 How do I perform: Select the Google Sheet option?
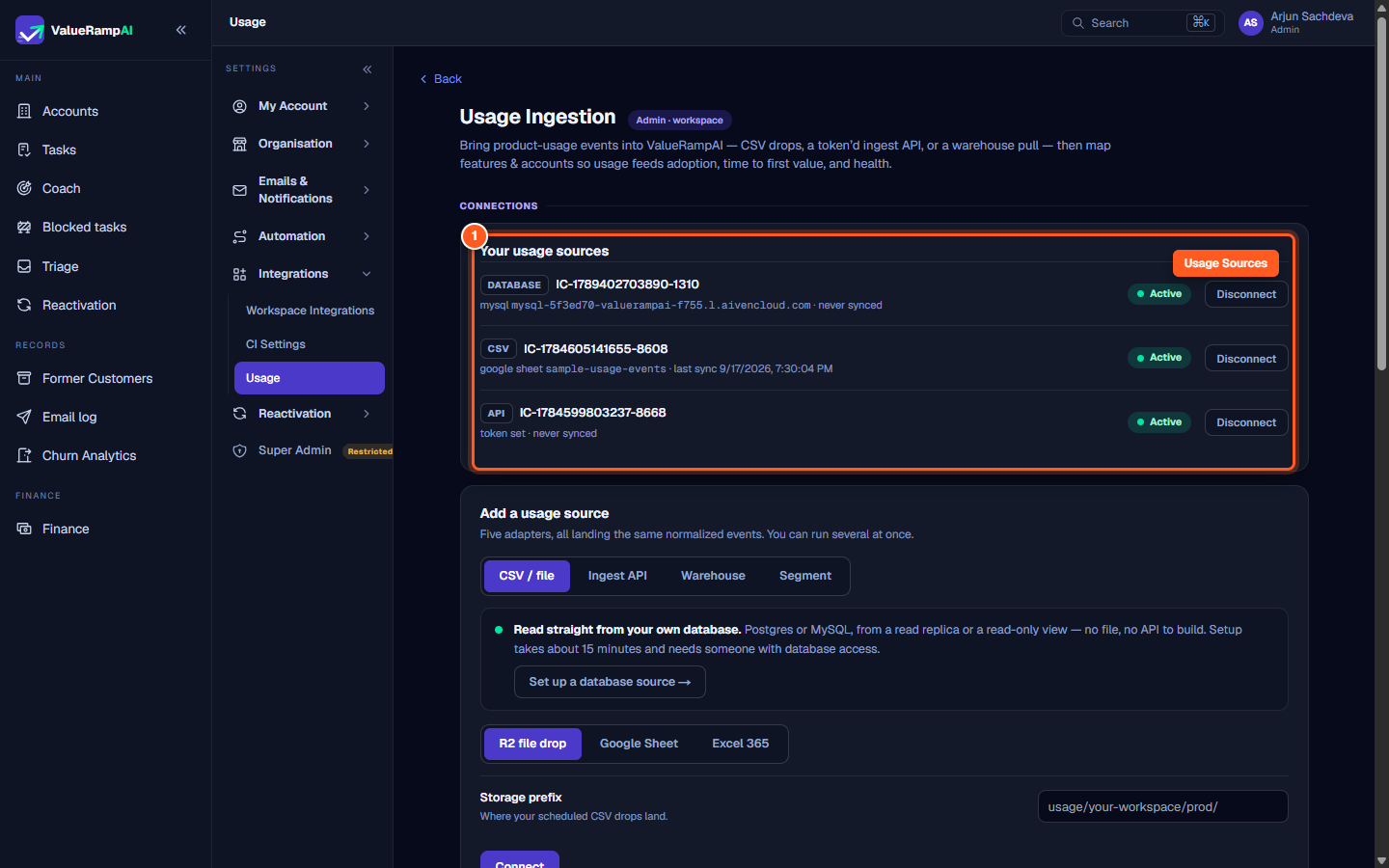(x=639, y=744)
